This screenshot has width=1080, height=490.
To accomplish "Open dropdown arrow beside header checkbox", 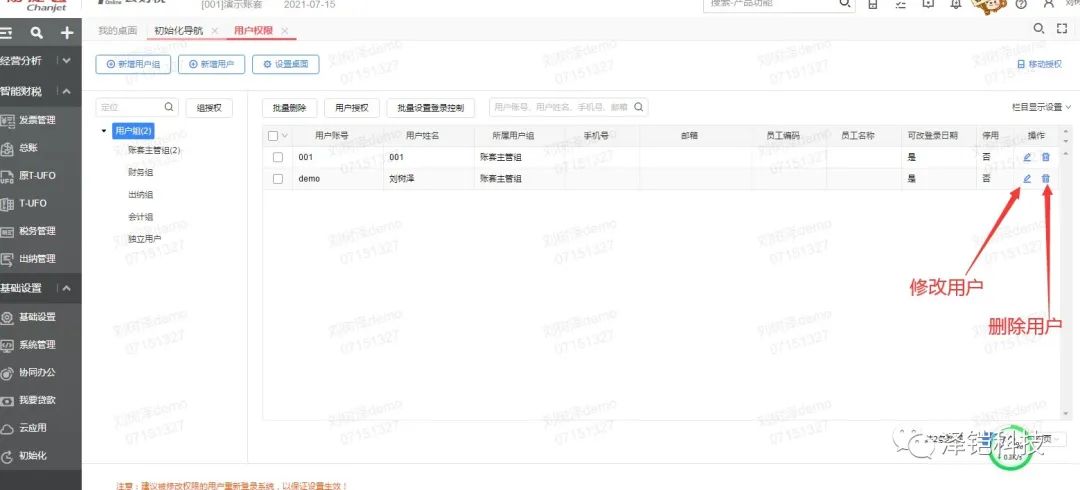I will 284,136.
